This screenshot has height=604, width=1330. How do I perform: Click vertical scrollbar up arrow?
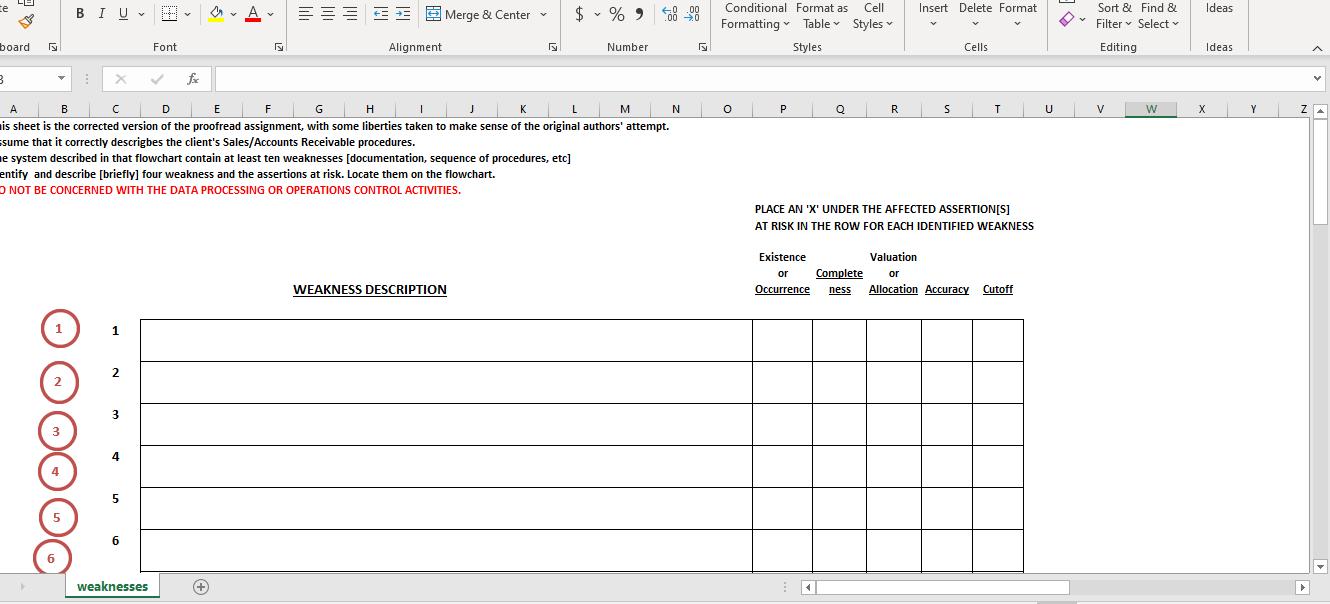1320,111
